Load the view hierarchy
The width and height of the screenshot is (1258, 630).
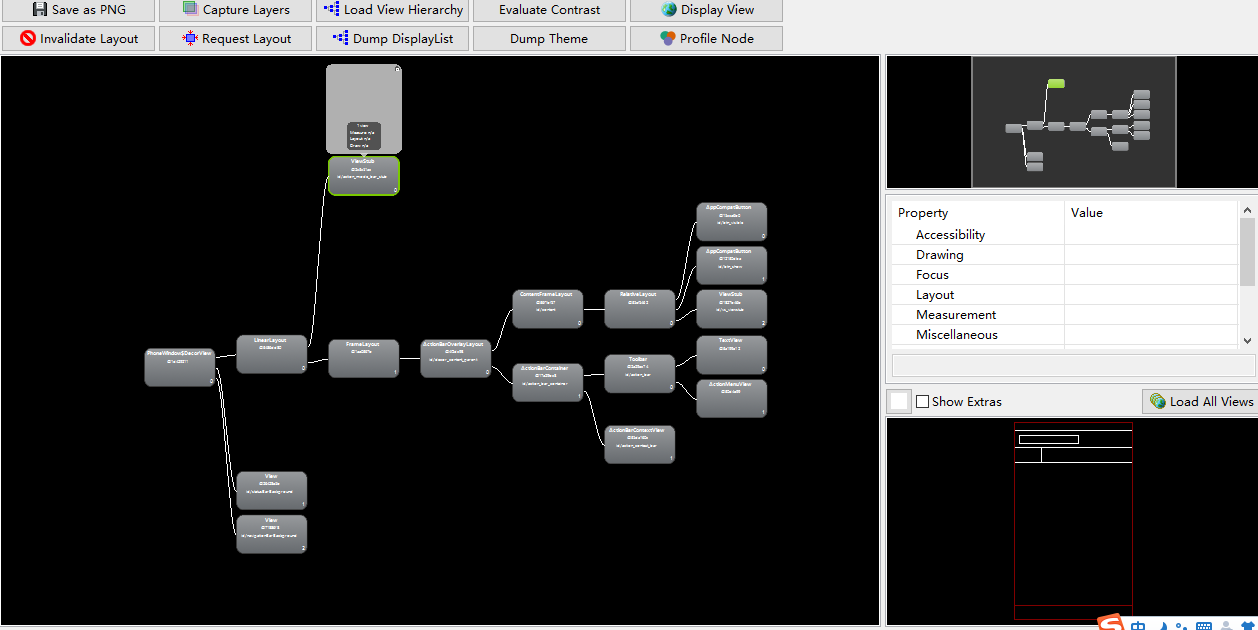[x=392, y=10]
